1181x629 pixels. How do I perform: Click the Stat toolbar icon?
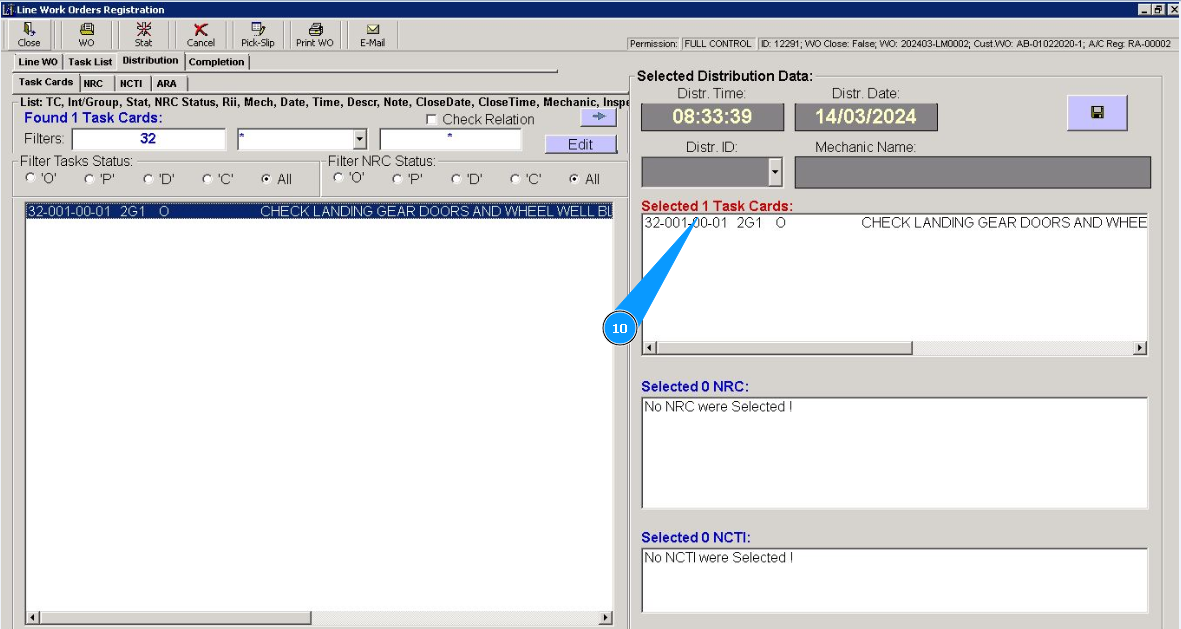143,35
